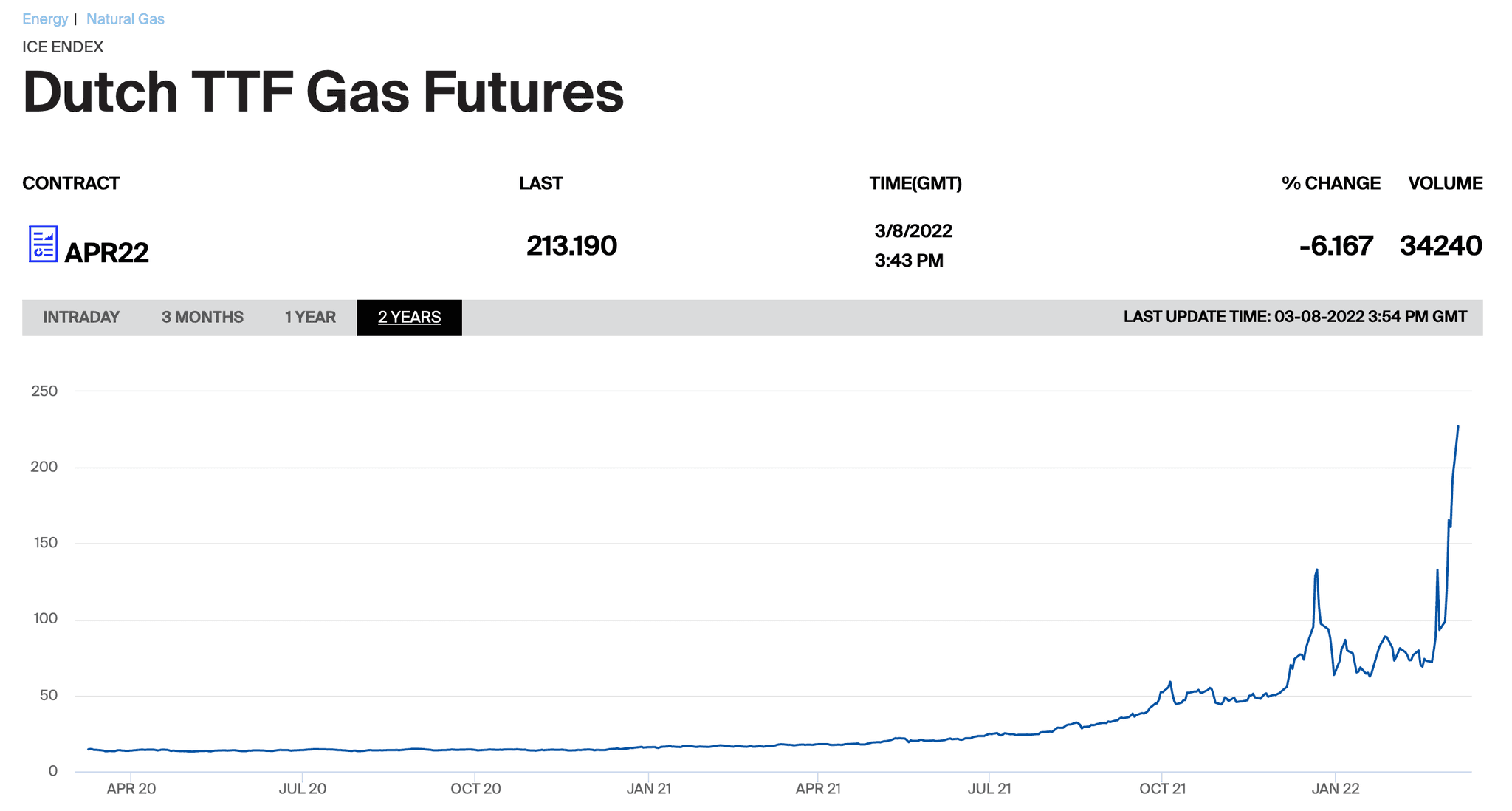Viewport: 1512px width, 811px height.
Task: Click the VOLUME column header
Action: pos(1445,183)
